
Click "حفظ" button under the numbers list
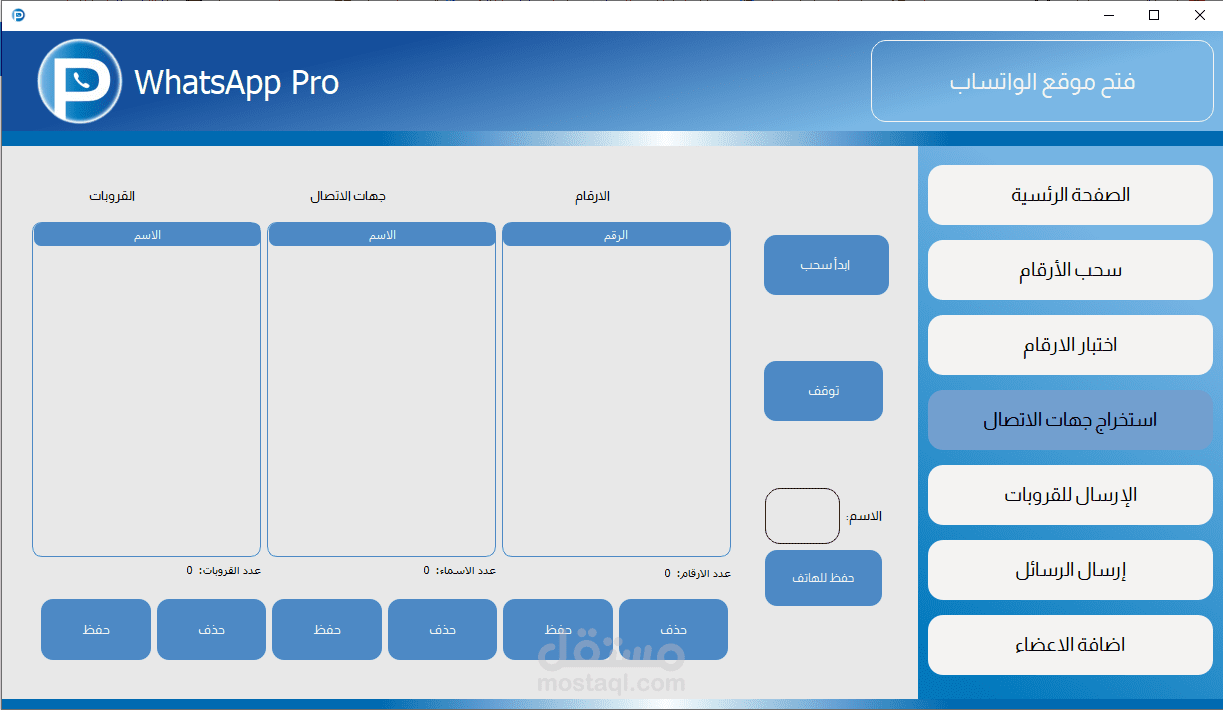point(558,630)
